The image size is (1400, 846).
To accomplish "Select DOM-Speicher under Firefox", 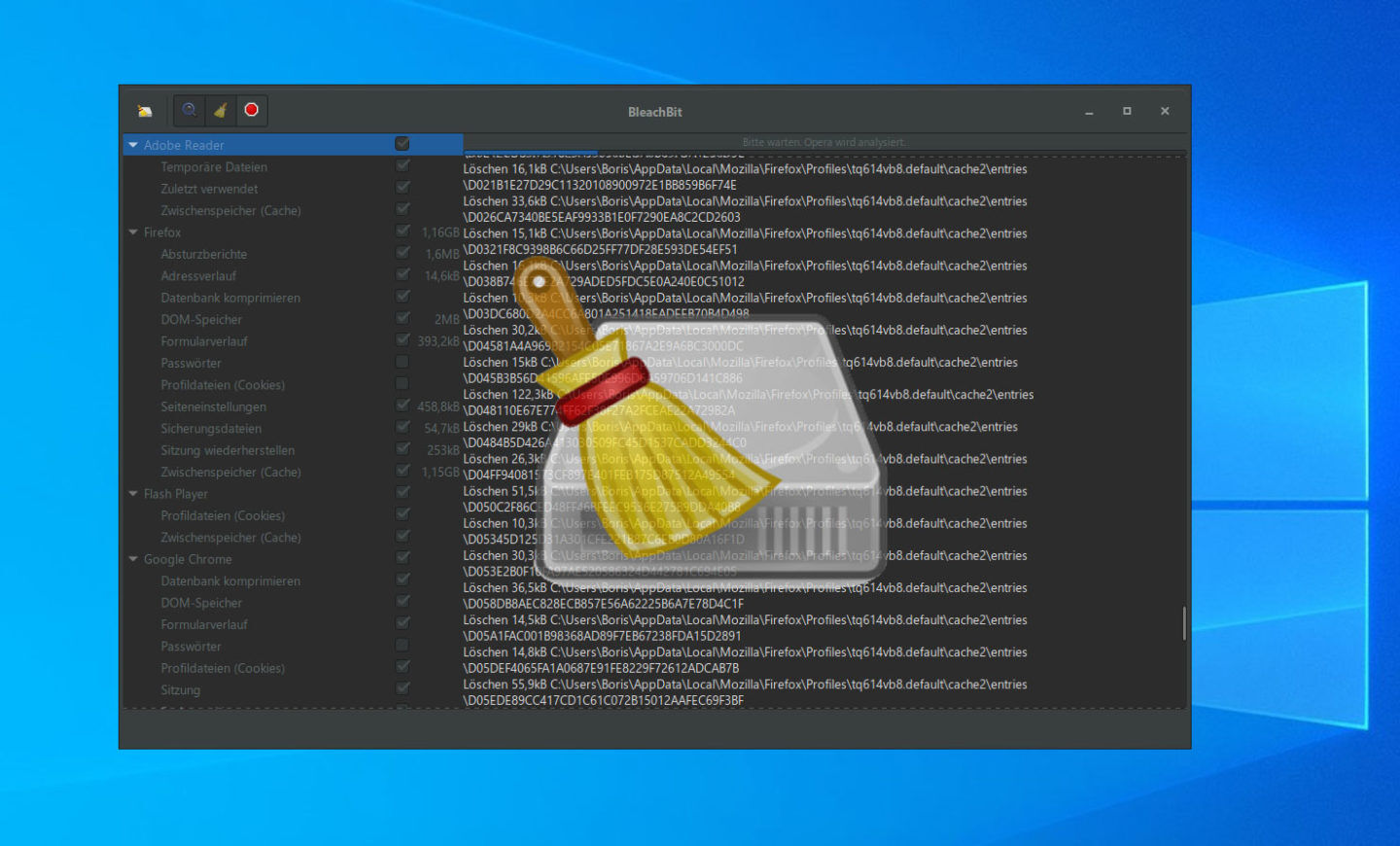I will tap(201, 320).
